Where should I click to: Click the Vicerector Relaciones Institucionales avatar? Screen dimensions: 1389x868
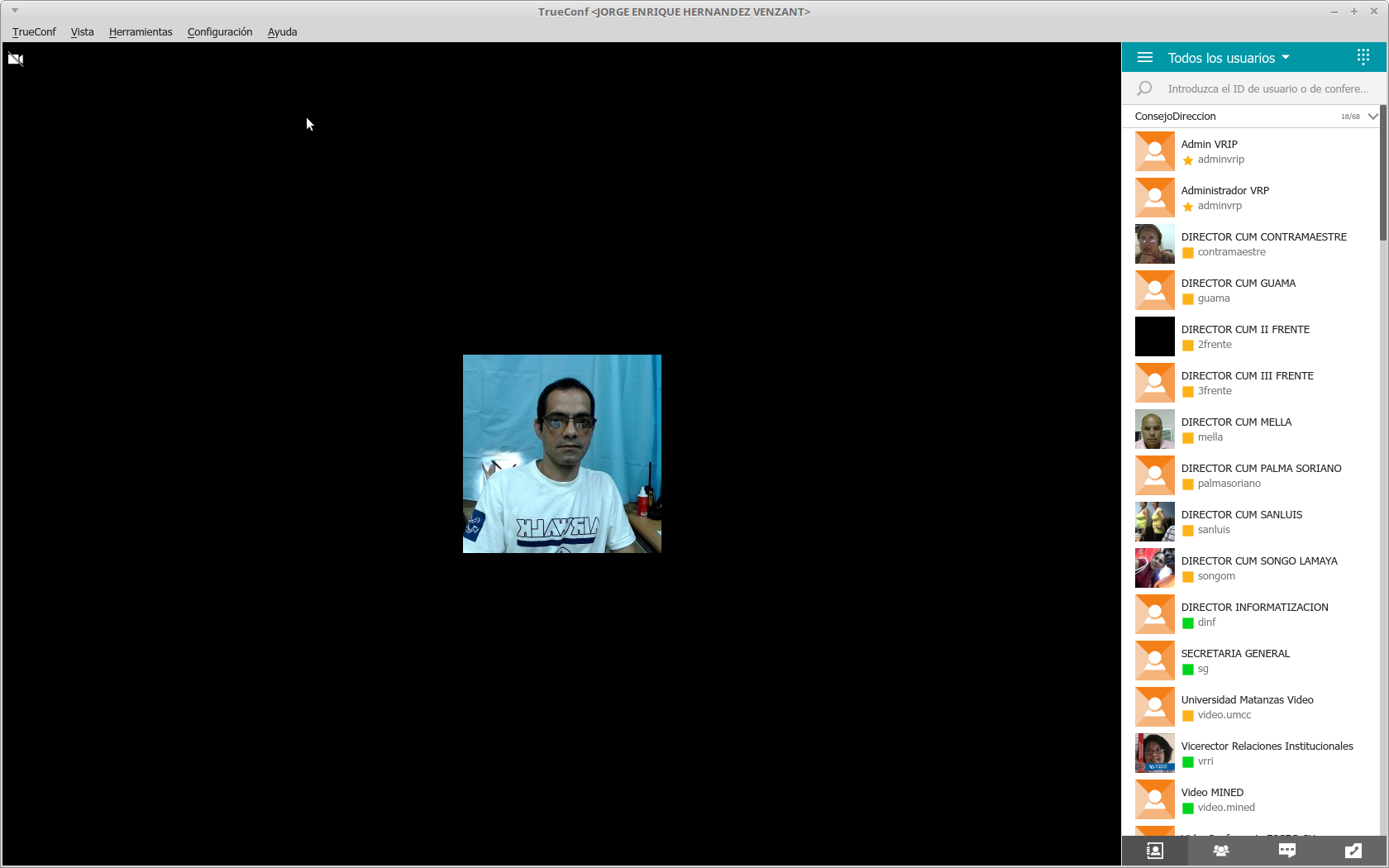tap(1155, 753)
